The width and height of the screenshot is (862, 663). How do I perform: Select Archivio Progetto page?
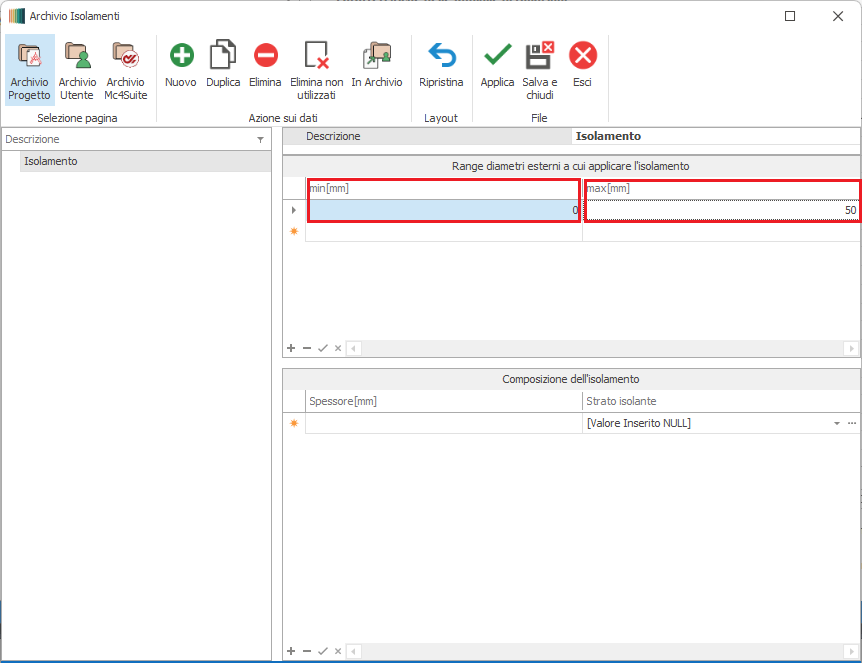tap(29, 69)
